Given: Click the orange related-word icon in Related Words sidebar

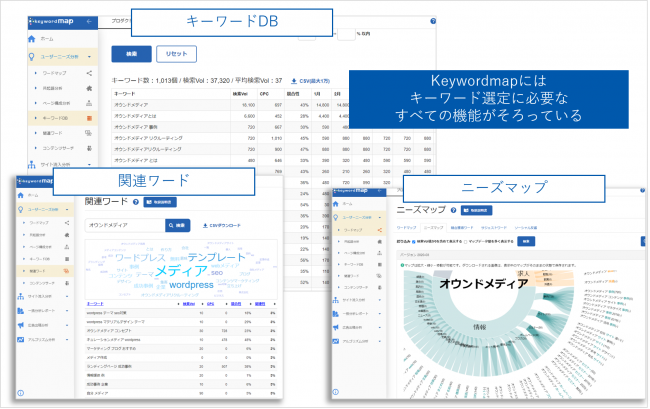Looking at the screenshot, I should (66, 271).
